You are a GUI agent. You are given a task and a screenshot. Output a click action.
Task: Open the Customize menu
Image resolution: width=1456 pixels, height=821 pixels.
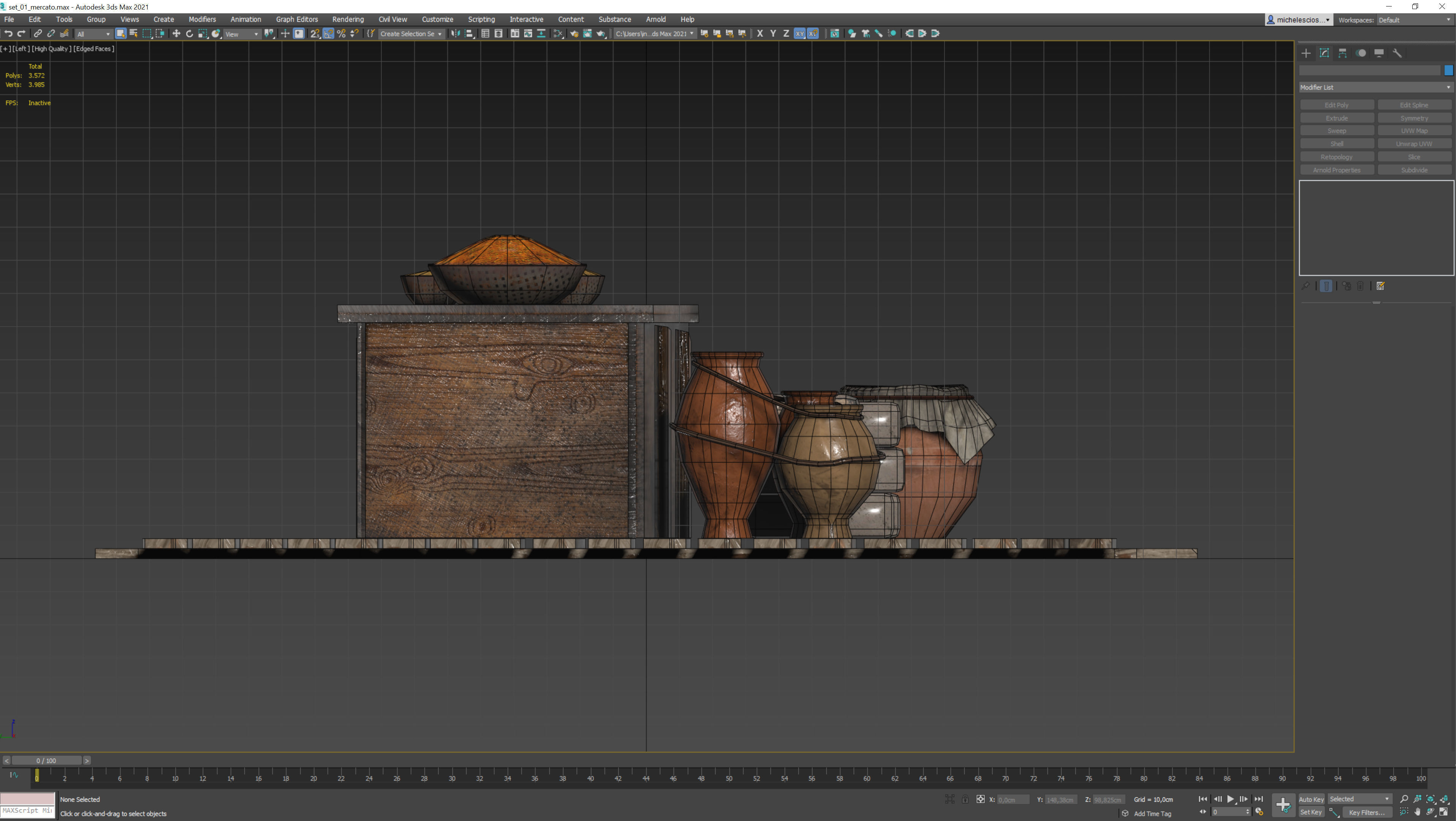click(437, 19)
